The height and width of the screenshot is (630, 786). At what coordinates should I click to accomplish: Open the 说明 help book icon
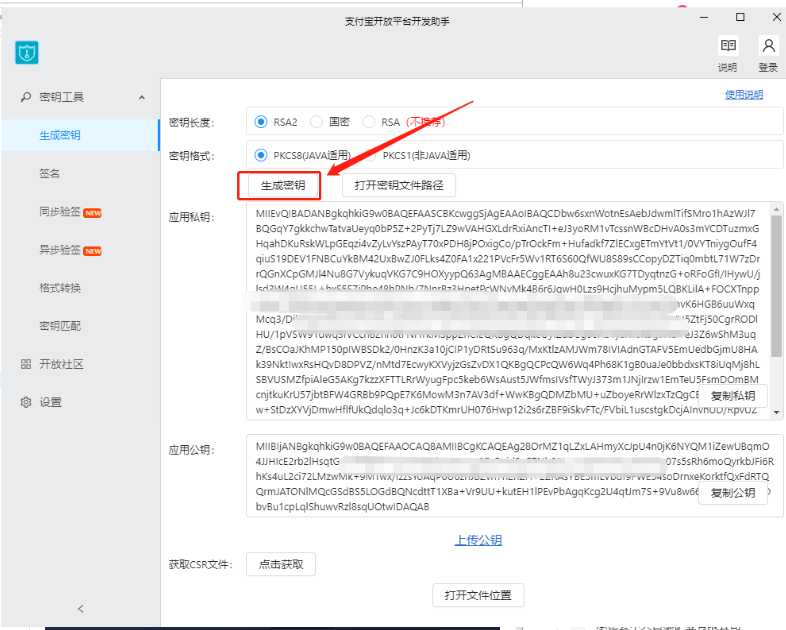(728, 46)
